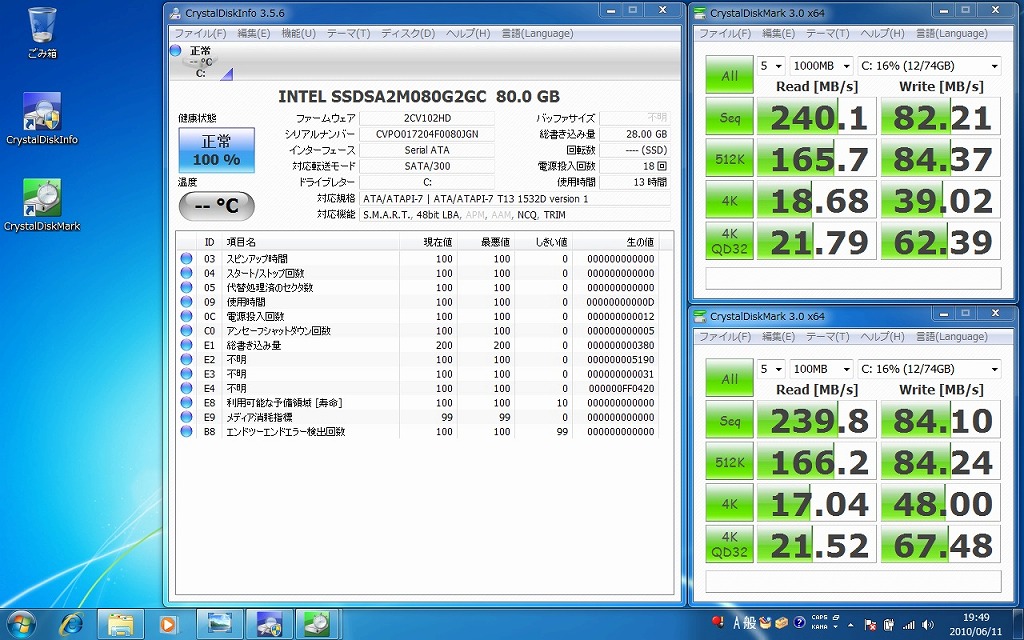This screenshot has width=1024, height=640.
Task: Click Seq button in lower CrystalDiskMark
Action: (x=729, y=420)
